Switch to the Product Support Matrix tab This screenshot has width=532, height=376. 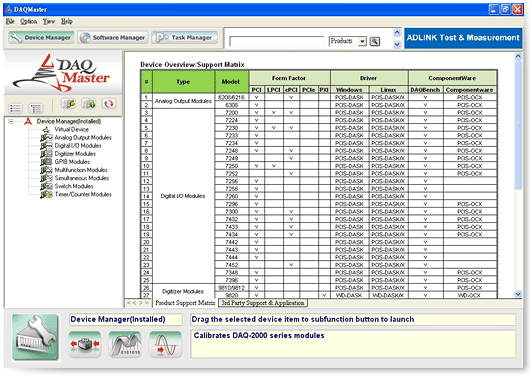185,303
